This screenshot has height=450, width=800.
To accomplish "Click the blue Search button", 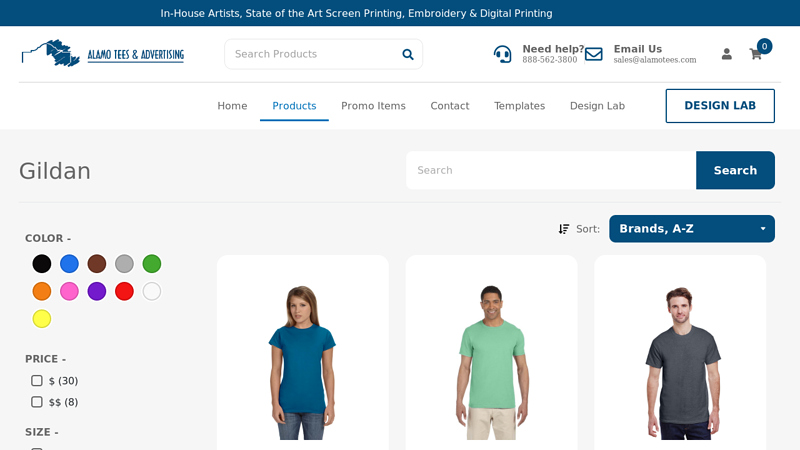I will click(x=735, y=170).
